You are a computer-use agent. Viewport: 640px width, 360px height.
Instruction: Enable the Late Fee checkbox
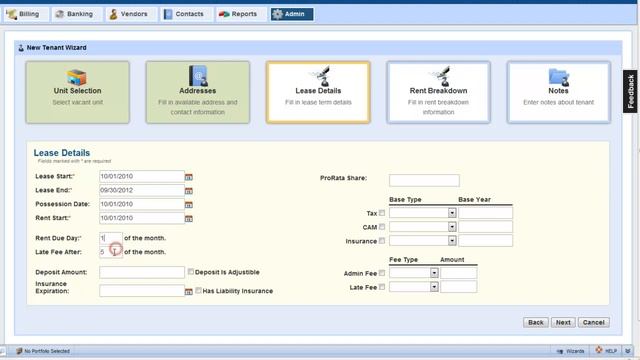(x=382, y=287)
